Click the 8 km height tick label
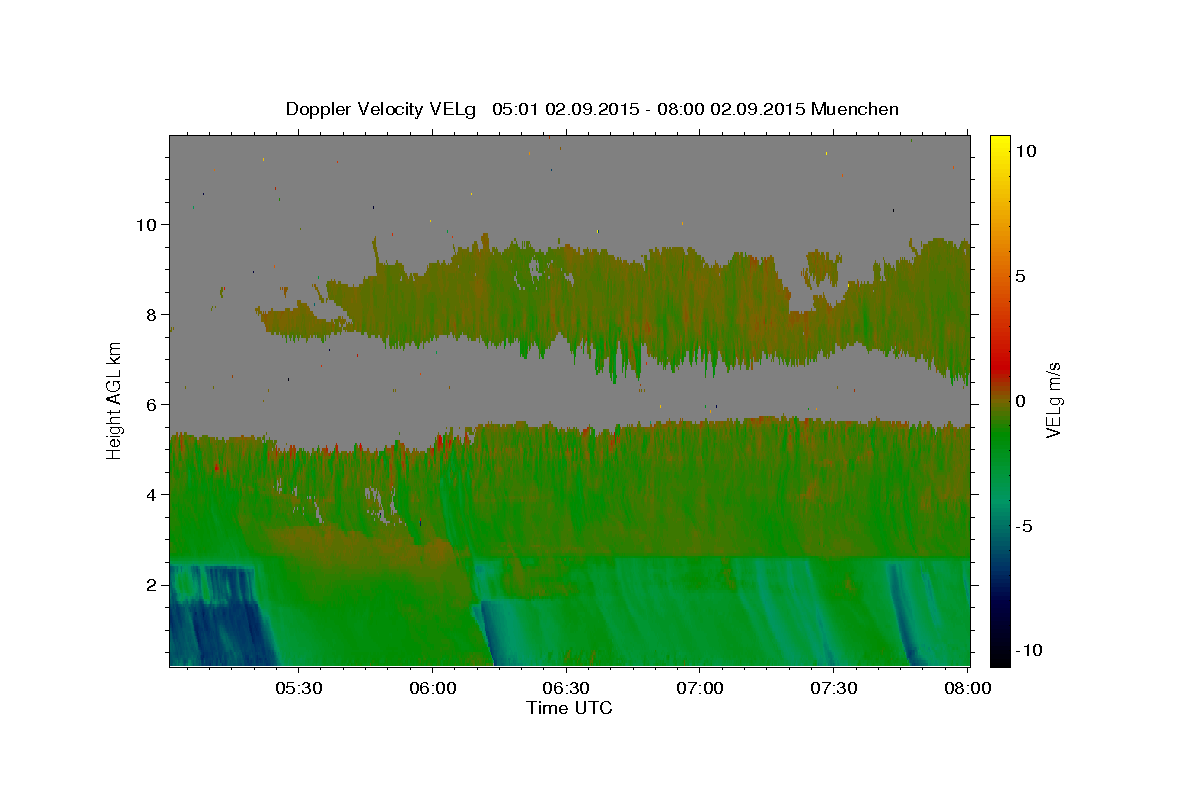The image size is (1200, 800). [154, 314]
